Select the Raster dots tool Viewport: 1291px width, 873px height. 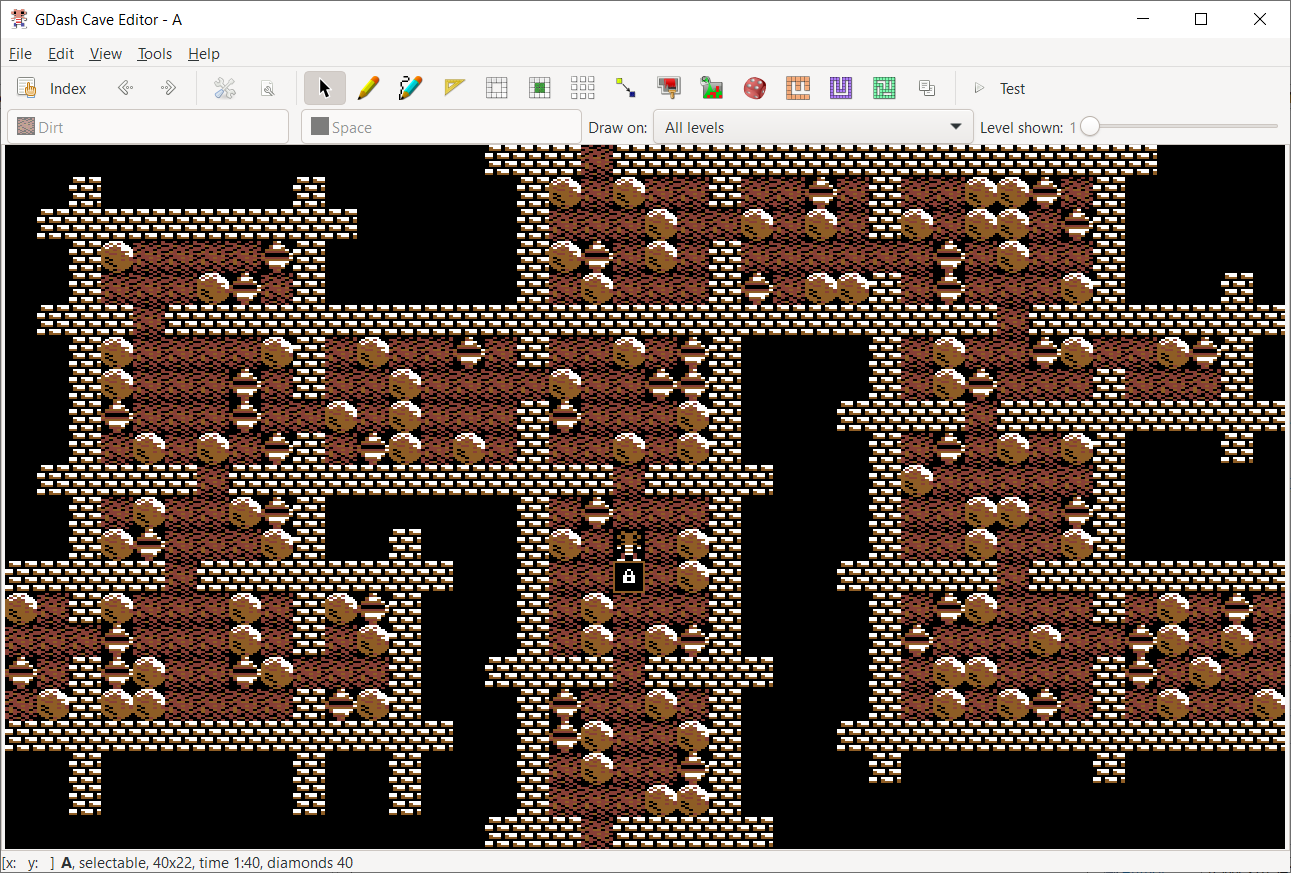coord(583,88)
